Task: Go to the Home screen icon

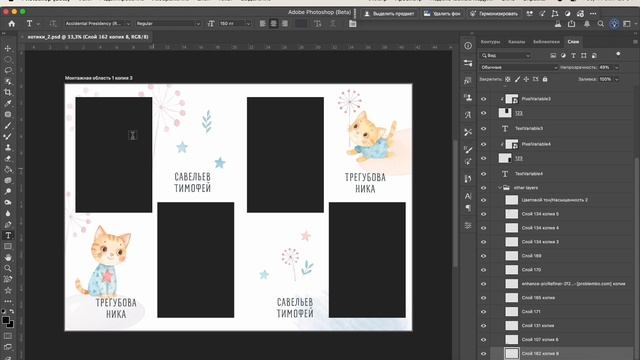Action: 11,24
